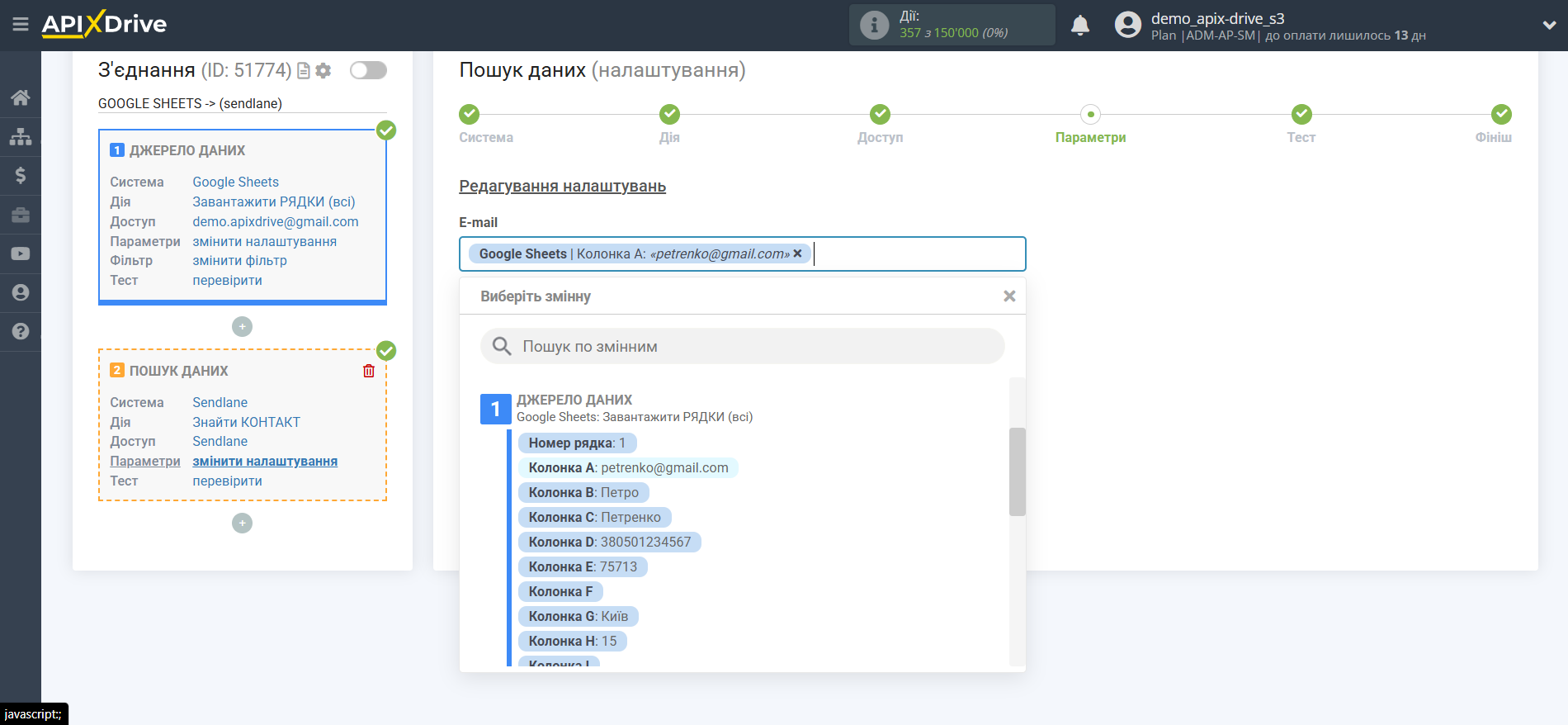The height and width of the screenshot is (725, 1568).
Task: Open the help question mark icon
Action: point(21,331)
